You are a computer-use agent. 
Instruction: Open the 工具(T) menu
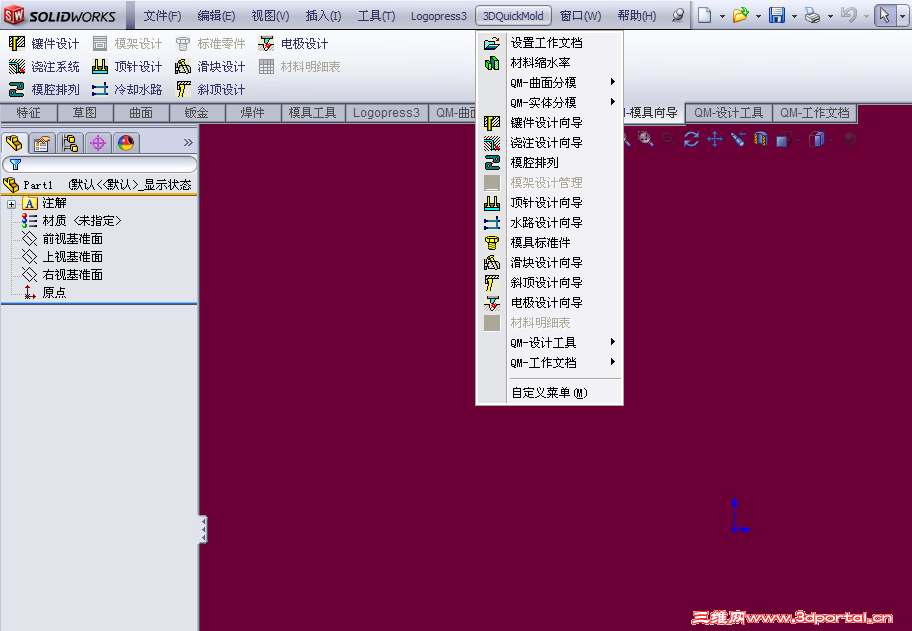click(x=376, y=16)
